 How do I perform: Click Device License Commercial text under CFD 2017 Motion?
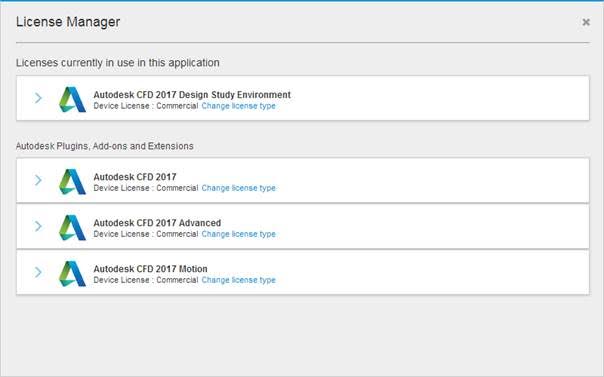[x=146, y=280]
